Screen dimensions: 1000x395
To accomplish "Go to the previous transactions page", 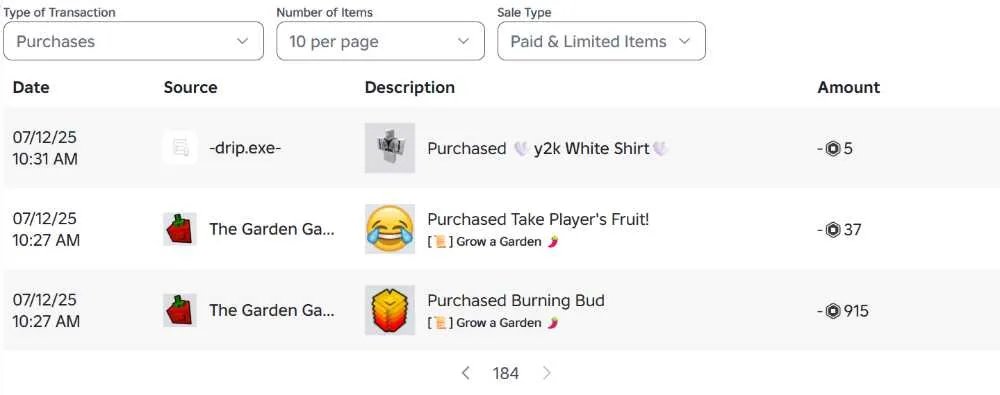I will pyautogui.click(x=466, y=373).
